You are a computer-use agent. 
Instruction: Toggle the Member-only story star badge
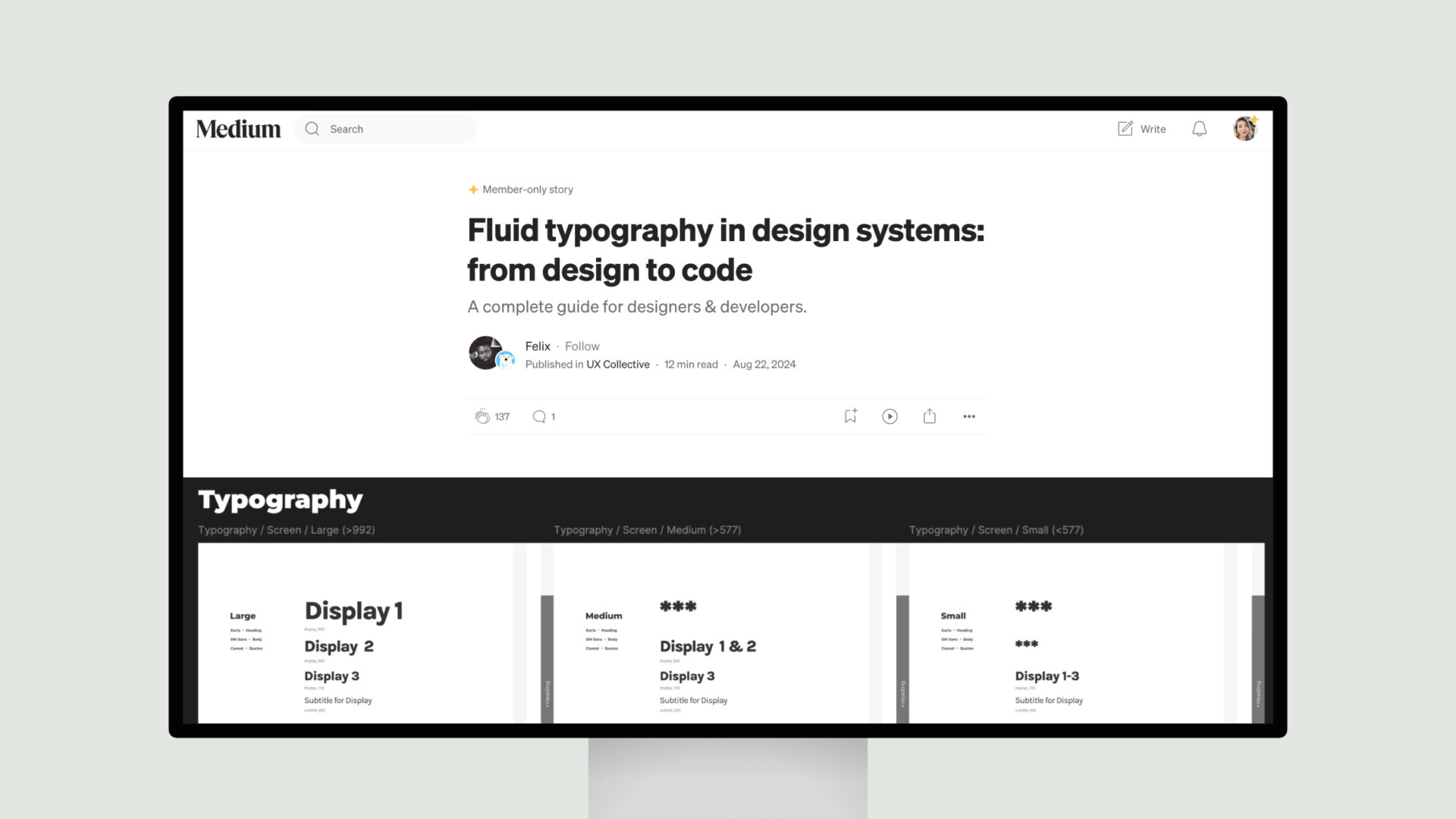coord(472,189)
